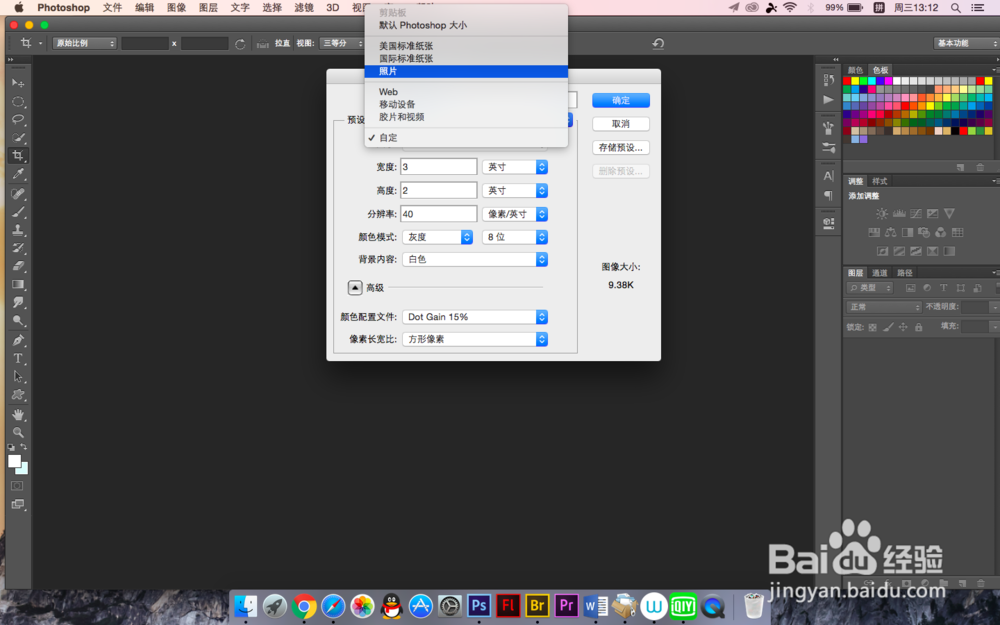1000x625 pixels.
Task: Toggle lock position for layer
Action: click(903, 327)
